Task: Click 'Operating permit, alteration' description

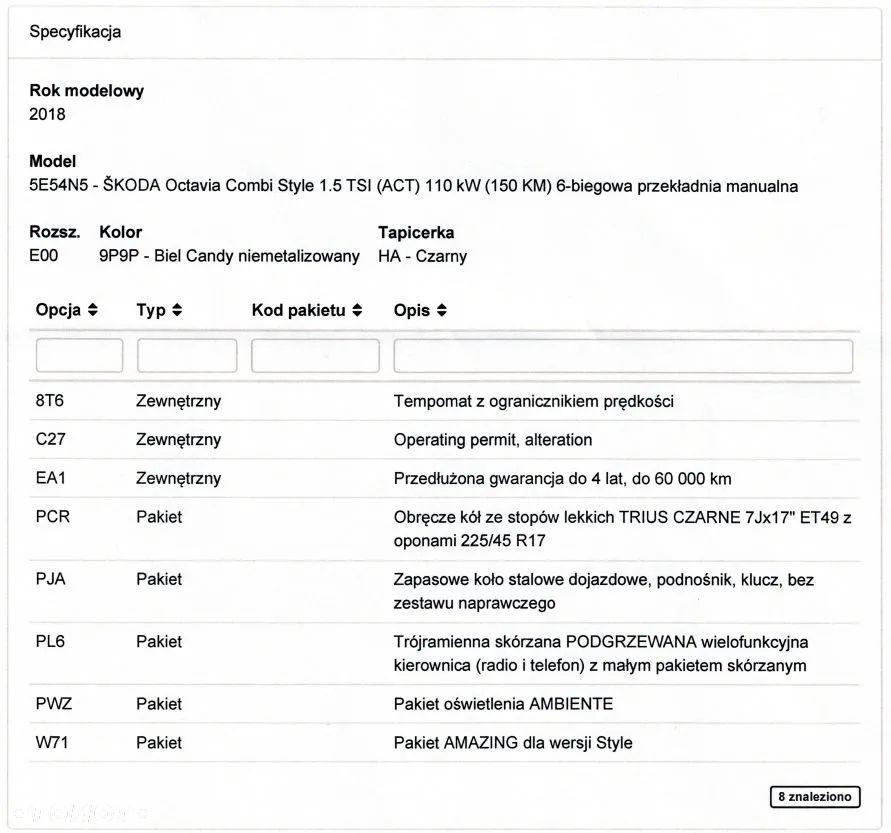Action: [x=493, y=440]
